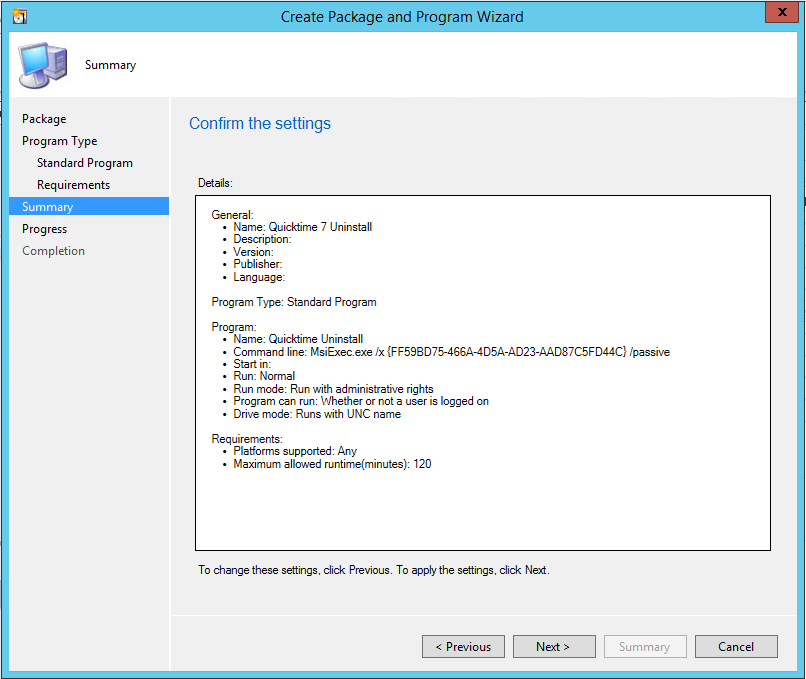
Task: Click the 'Version:' line
Action: 253,252
